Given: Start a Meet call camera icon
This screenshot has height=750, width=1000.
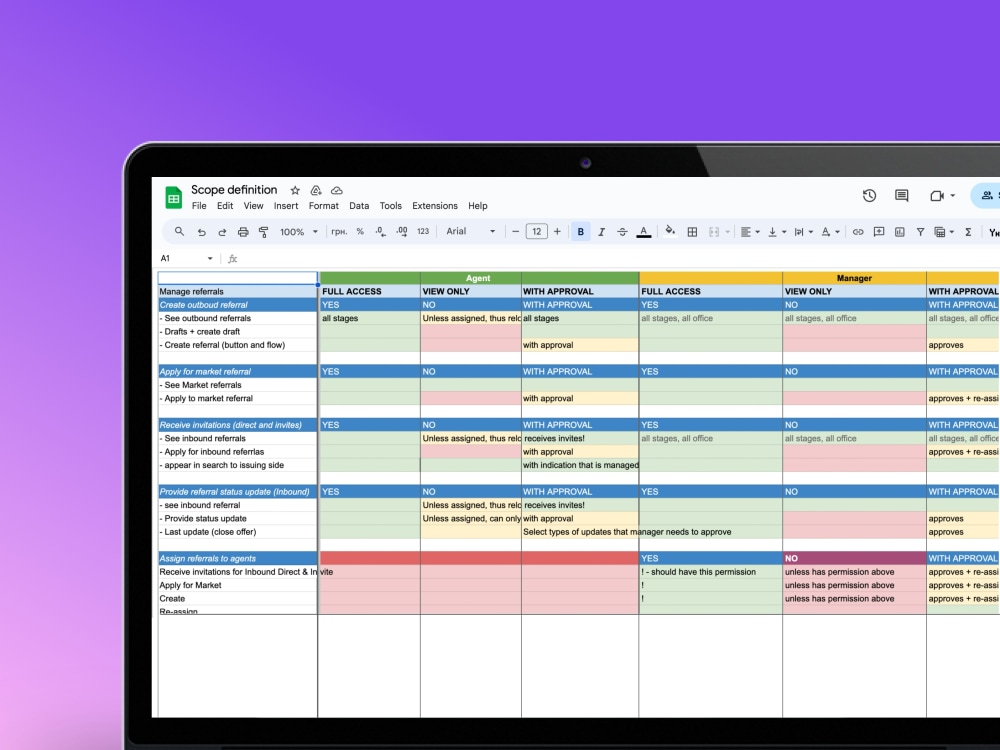Looking at the screenshot, I should 936,196.
